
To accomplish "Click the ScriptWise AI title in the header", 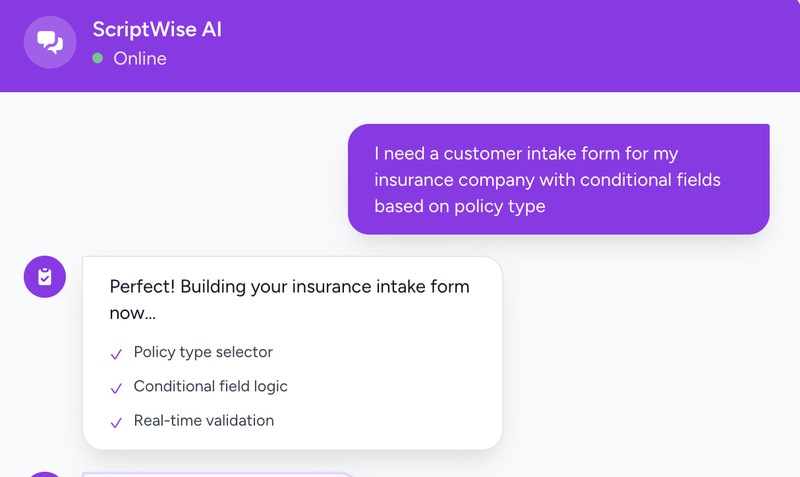I will [157, 29].
